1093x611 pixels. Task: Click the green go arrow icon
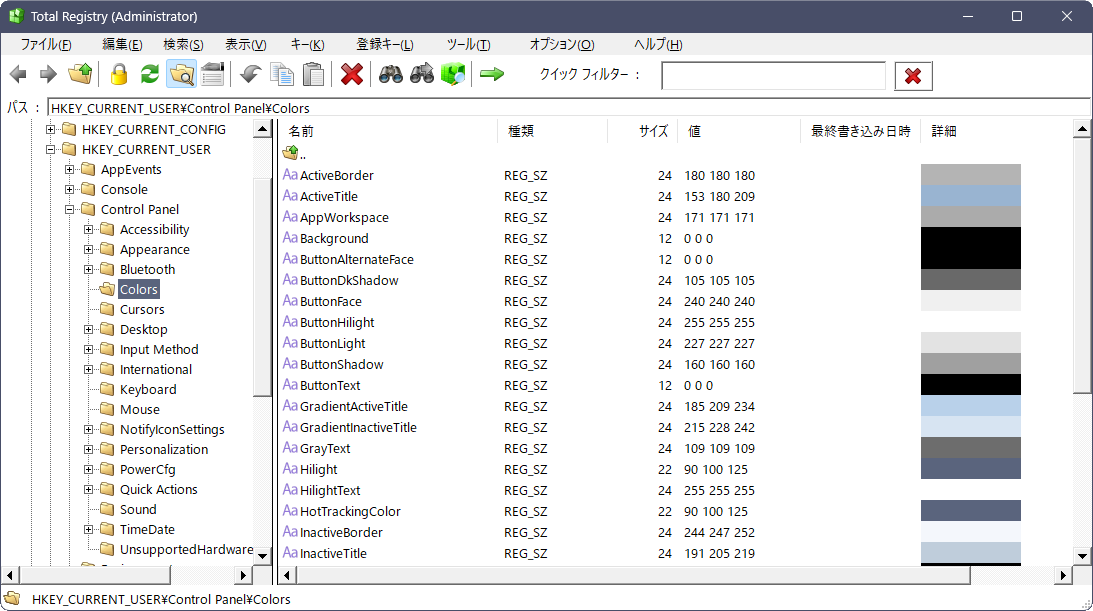click(492, 74)
